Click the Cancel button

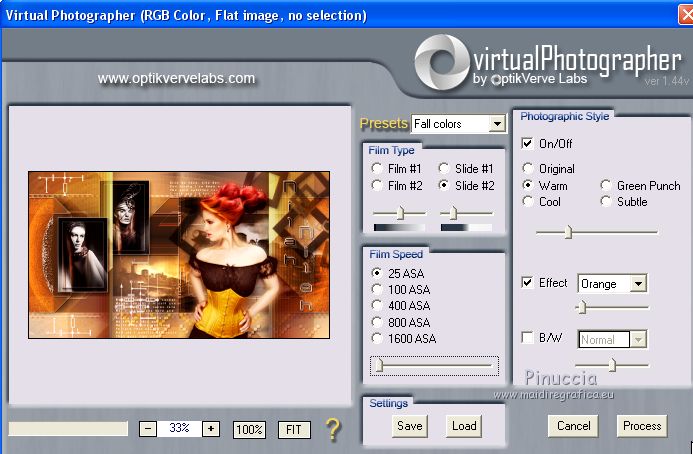click(x=573, y=426)
